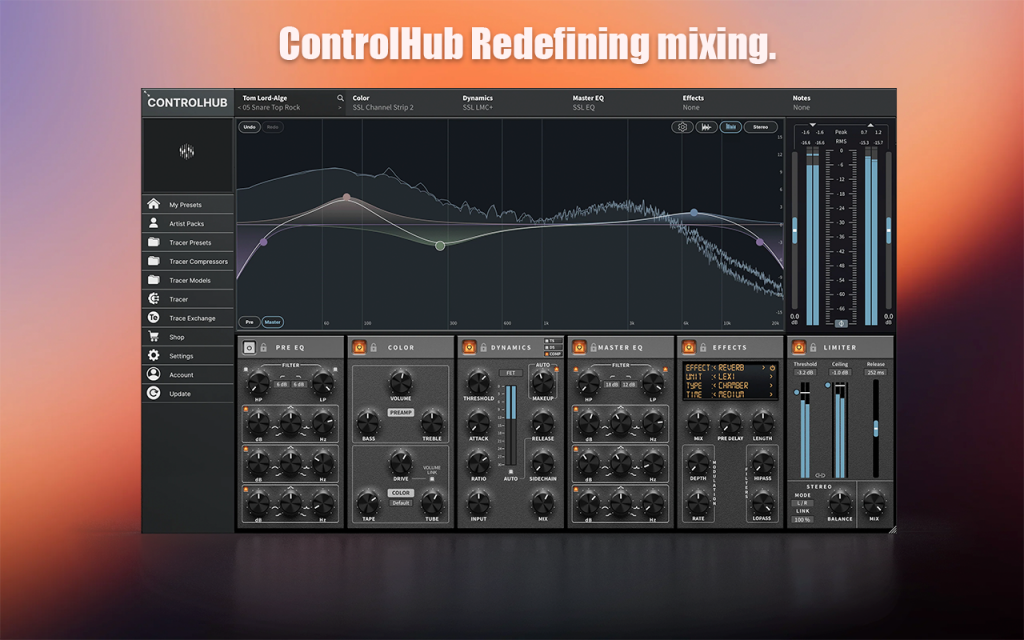Click preset search magnifier icon

click(340, 98)
